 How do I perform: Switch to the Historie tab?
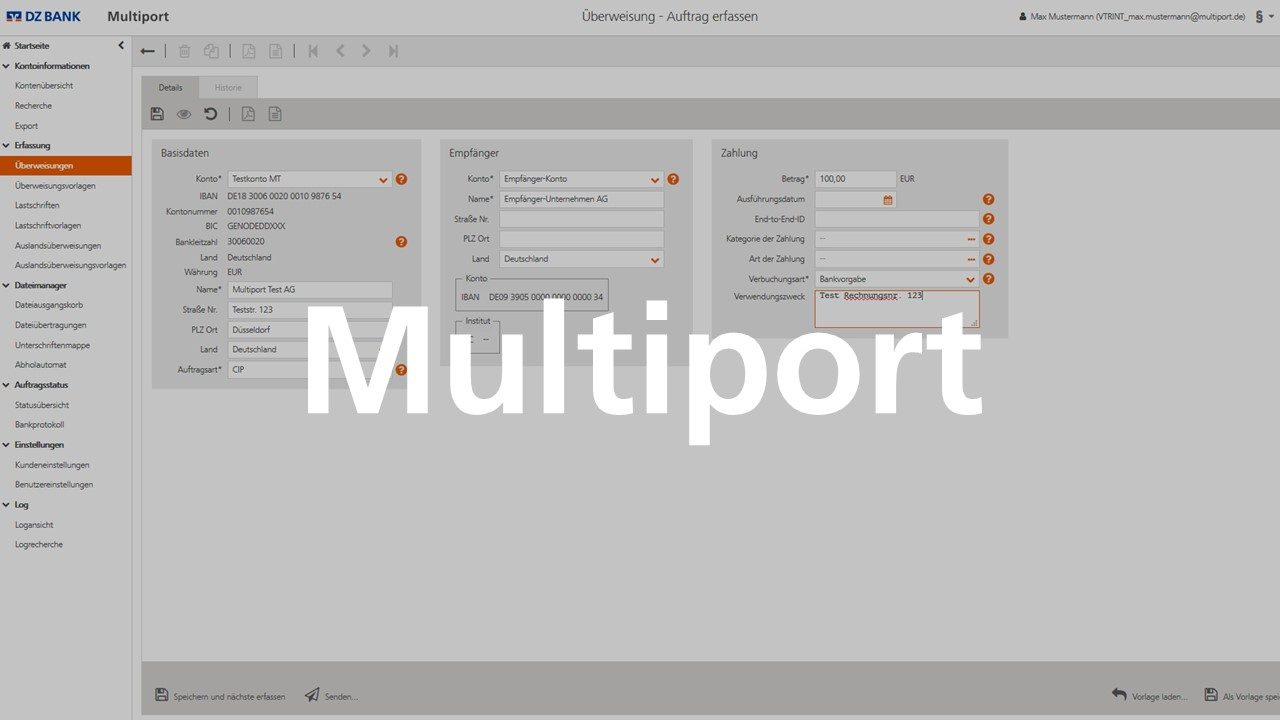[x=228, y=88]
